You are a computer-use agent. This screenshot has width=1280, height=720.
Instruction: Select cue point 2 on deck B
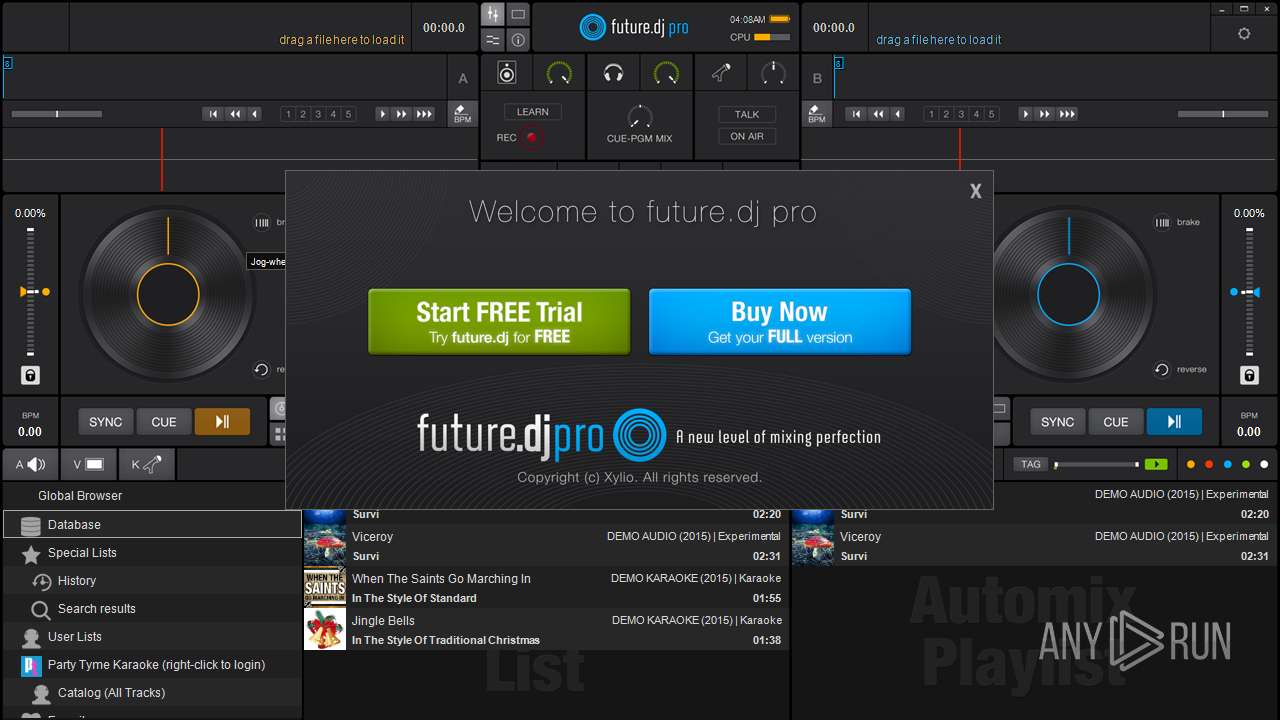(946, 114)
